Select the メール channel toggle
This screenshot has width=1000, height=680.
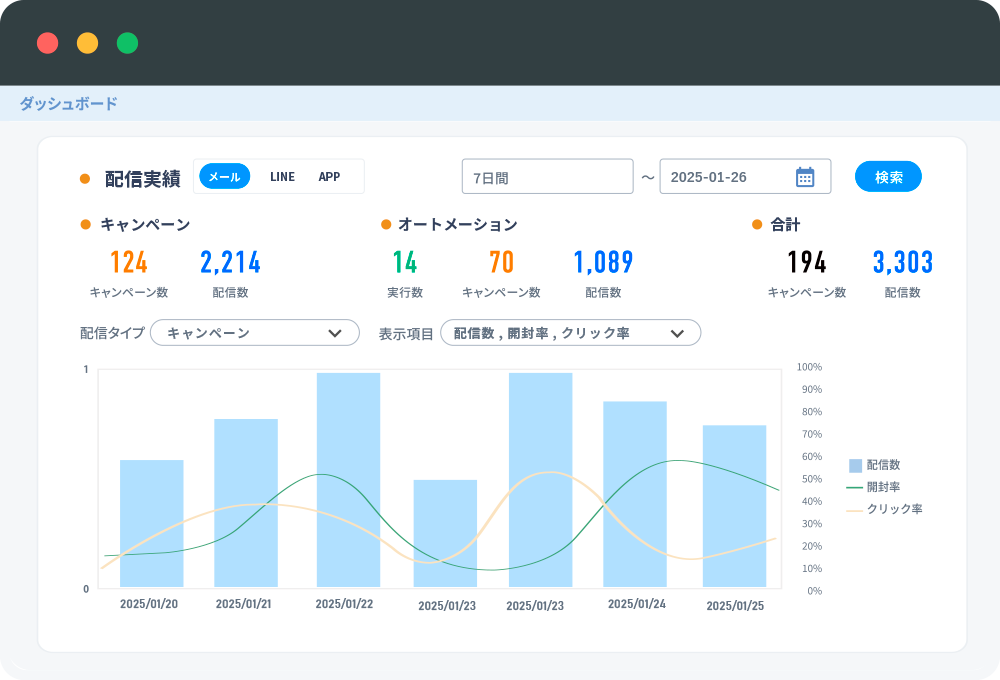[x=224, y=176]
